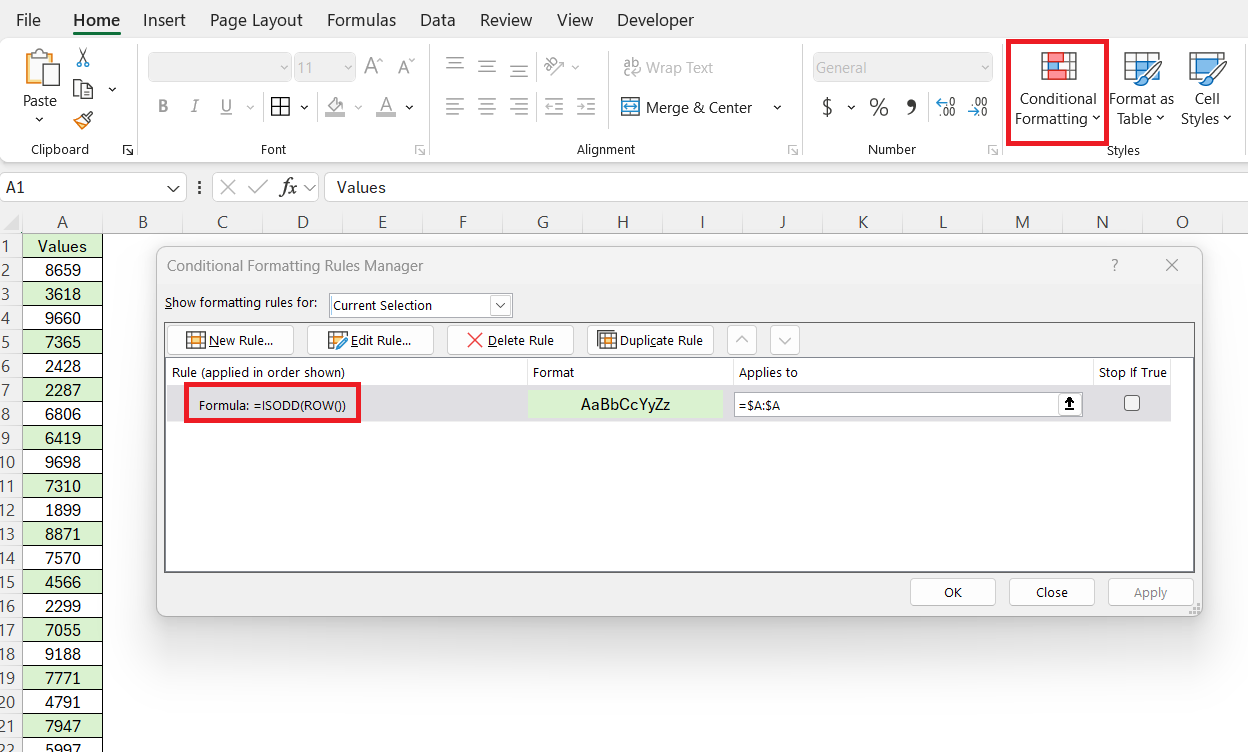Switch to the Page Layout tab
Viewport: 1248px width, 752px height.
pyautogui.click(x=256, y=20)
